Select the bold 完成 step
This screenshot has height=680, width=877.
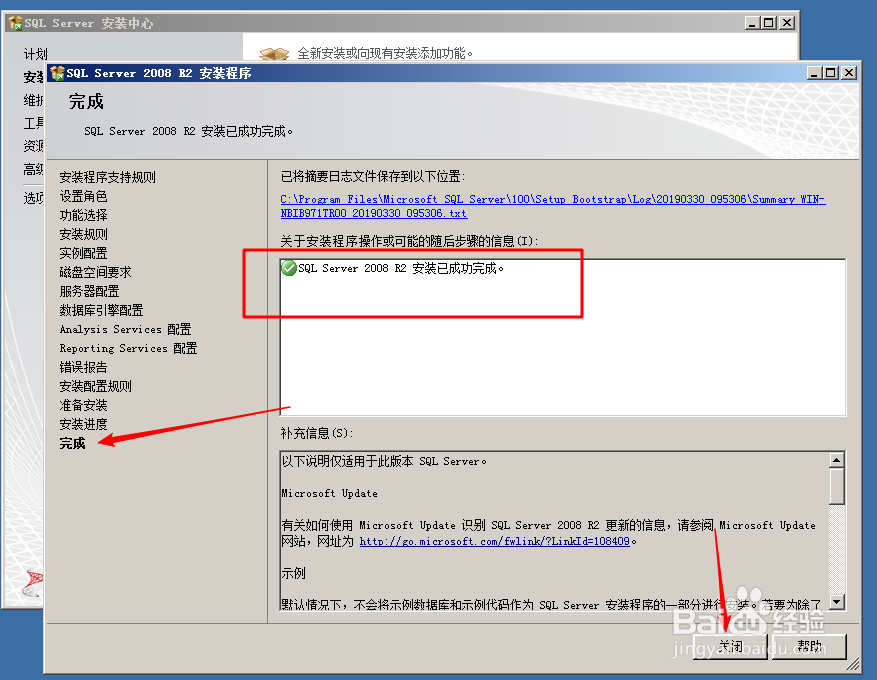coord(73,443)
